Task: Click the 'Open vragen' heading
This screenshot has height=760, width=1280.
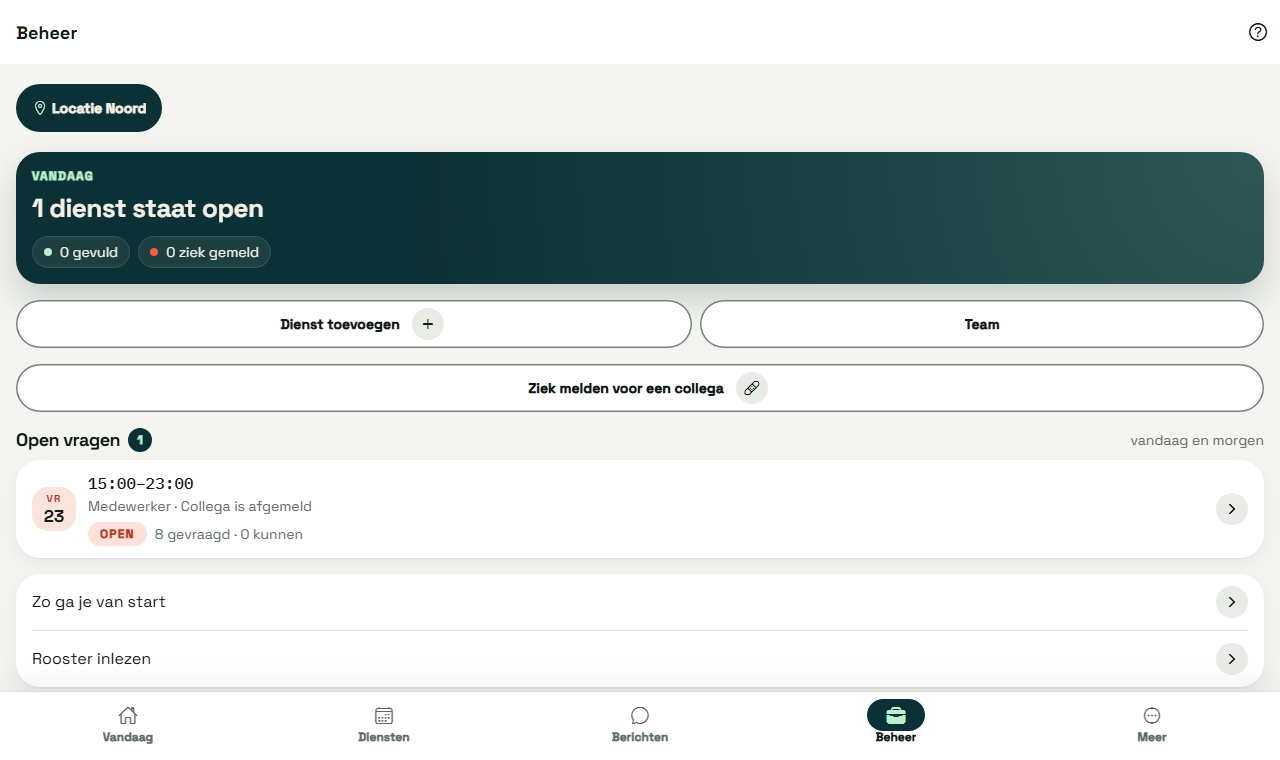Action: point(68,440)
